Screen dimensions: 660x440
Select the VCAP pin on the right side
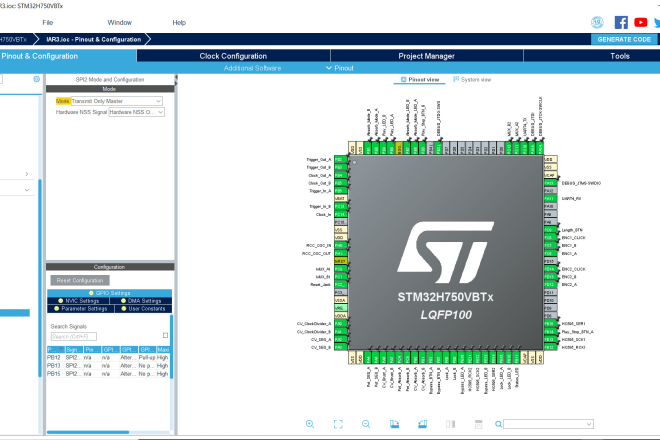(550, 175)
